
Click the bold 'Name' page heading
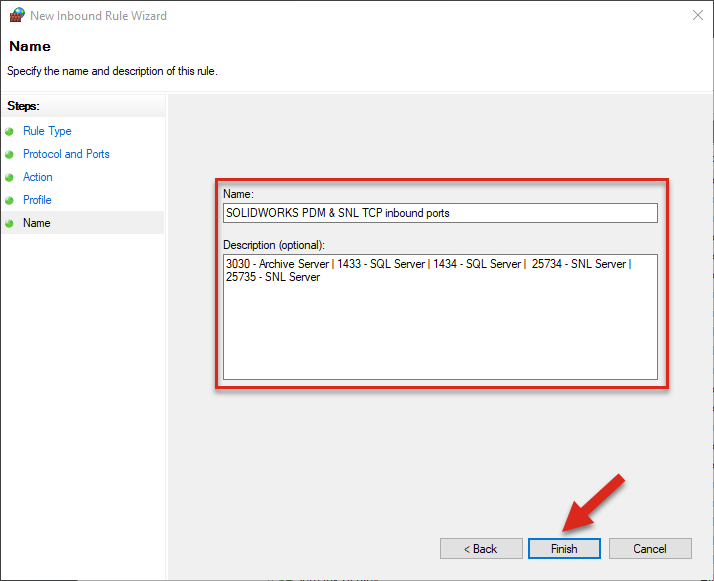coord(30,46)
